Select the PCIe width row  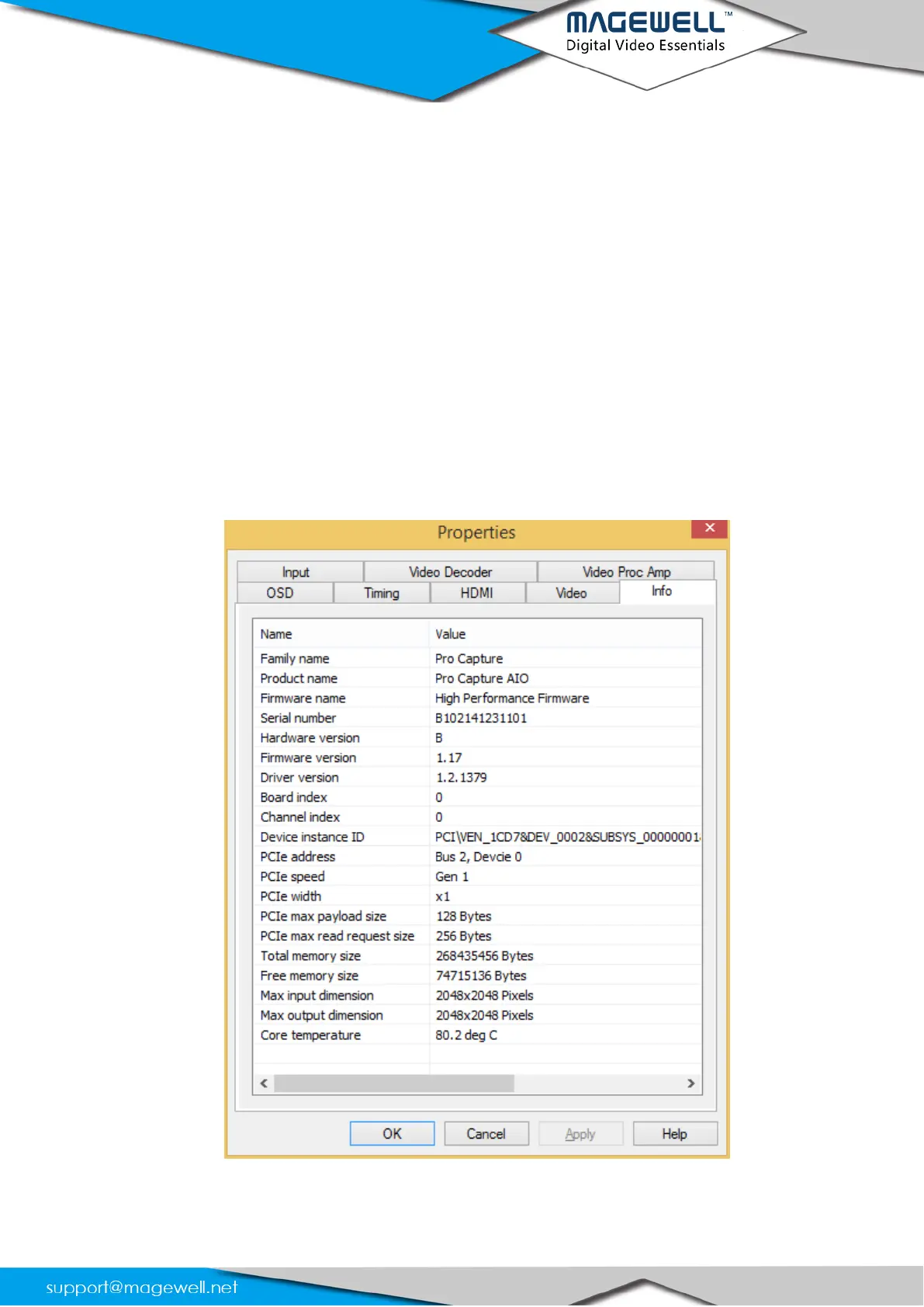point(478,896)
